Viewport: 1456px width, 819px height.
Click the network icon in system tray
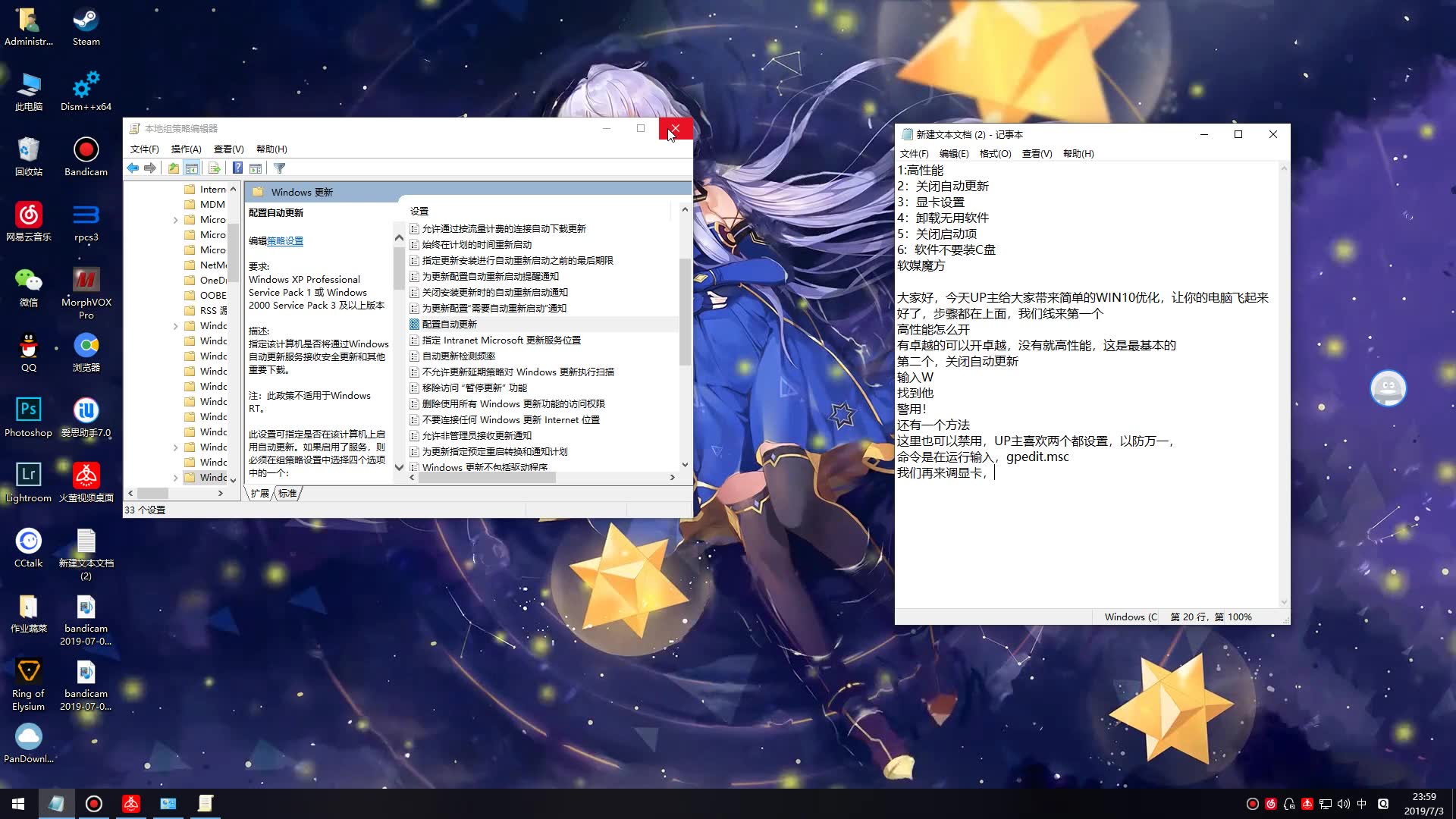click(1326, 804)
